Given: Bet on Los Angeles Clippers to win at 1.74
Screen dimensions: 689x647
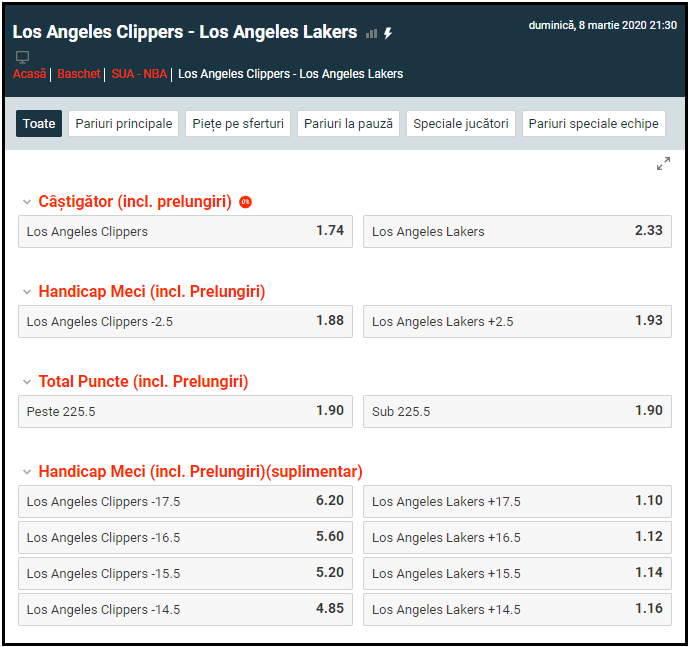Looking at the screenshot, I should pyautogui.click(x=185, y=231).
